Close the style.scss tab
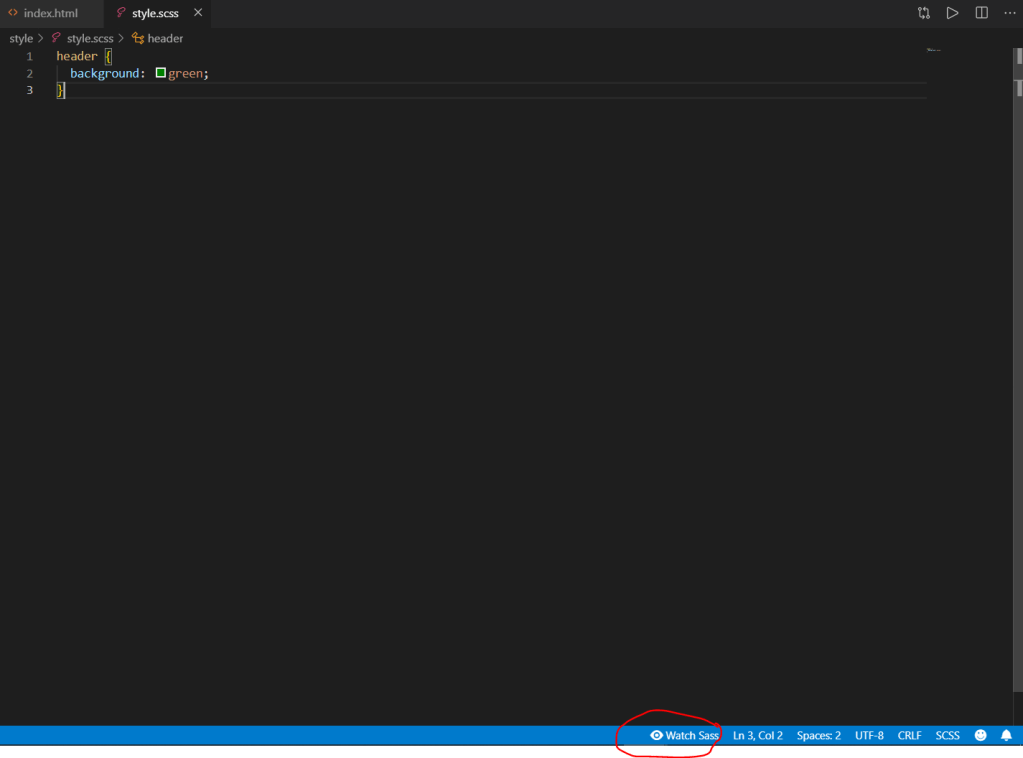1023x758 pixels. coord(198,13)
